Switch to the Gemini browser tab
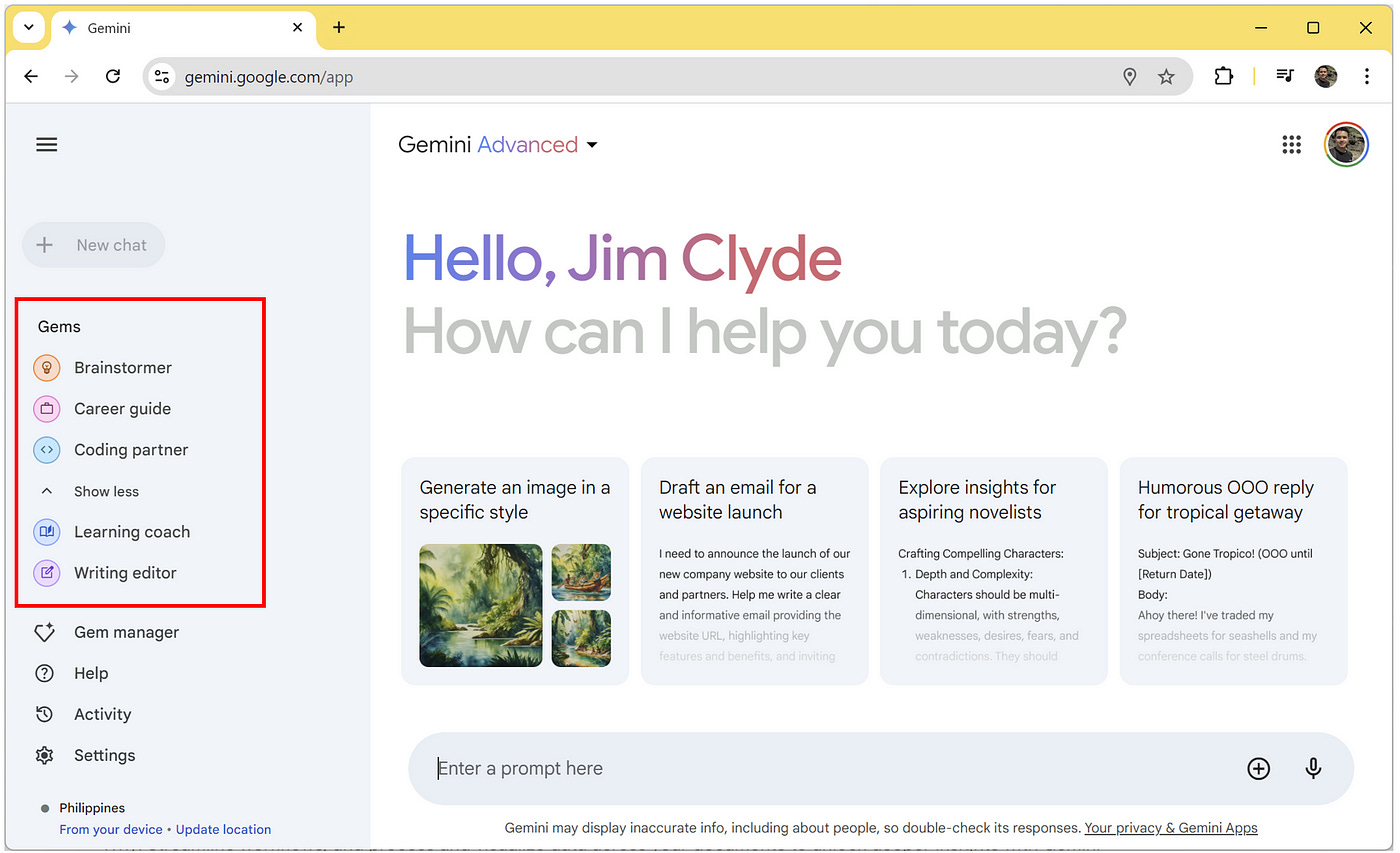 coord(182,28)
